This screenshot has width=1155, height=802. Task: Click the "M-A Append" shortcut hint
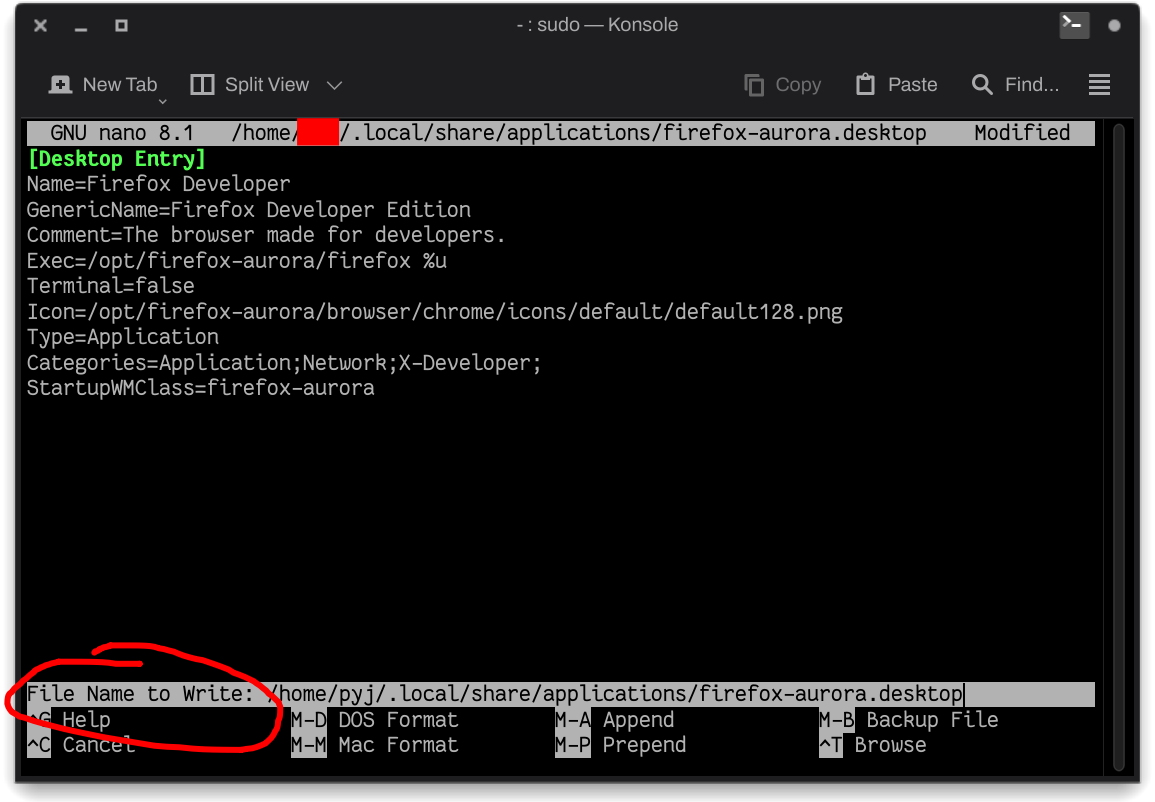(x=614, y=720)
